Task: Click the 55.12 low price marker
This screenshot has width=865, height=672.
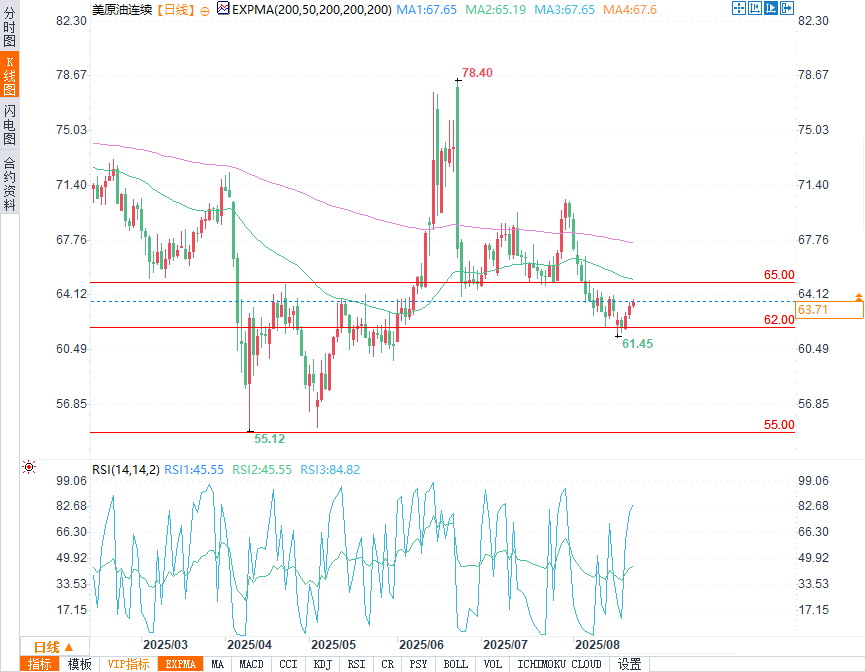Action: 269,439
